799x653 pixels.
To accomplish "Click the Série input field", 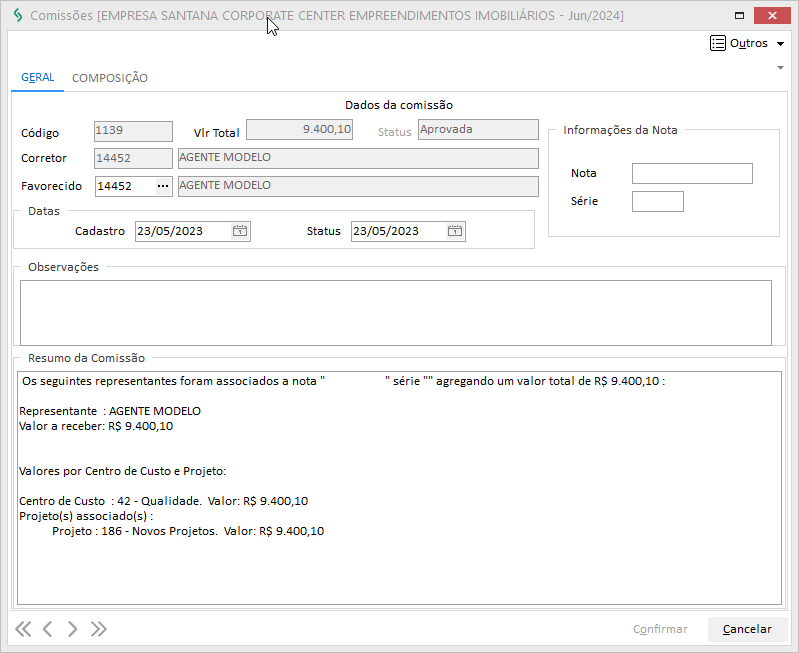I will [657, 201].
